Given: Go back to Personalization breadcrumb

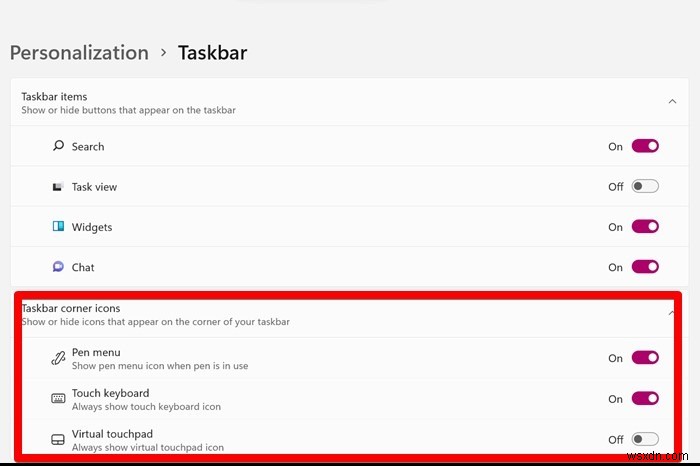Looking at the screenshot, I should (x=79, y=53).
